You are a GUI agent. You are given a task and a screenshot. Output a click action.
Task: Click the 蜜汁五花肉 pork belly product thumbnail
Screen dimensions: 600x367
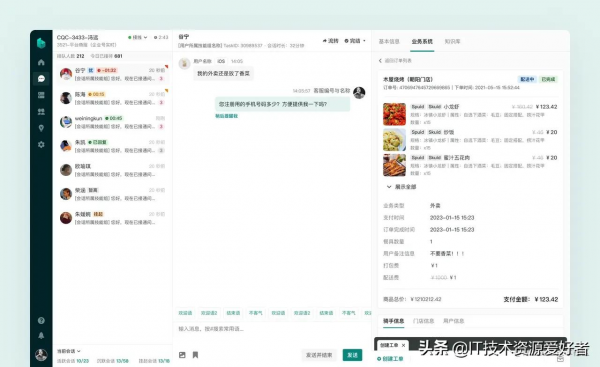[x=395, y=165]
